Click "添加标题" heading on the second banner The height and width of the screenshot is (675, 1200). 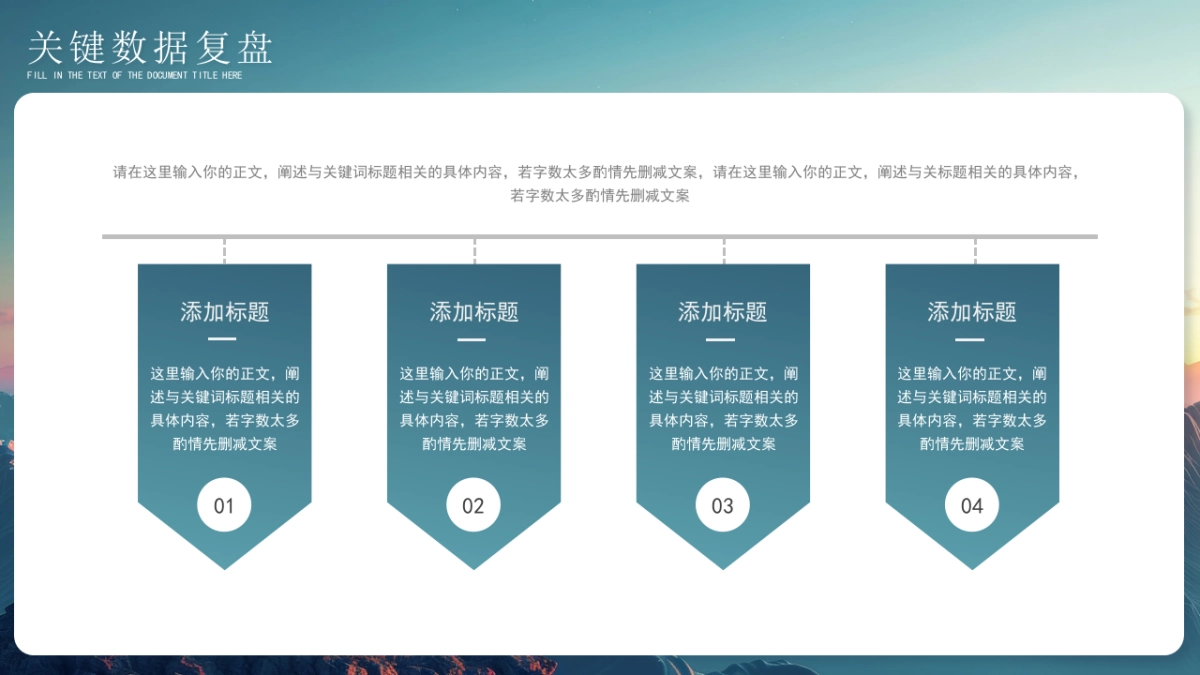(473, 312)
